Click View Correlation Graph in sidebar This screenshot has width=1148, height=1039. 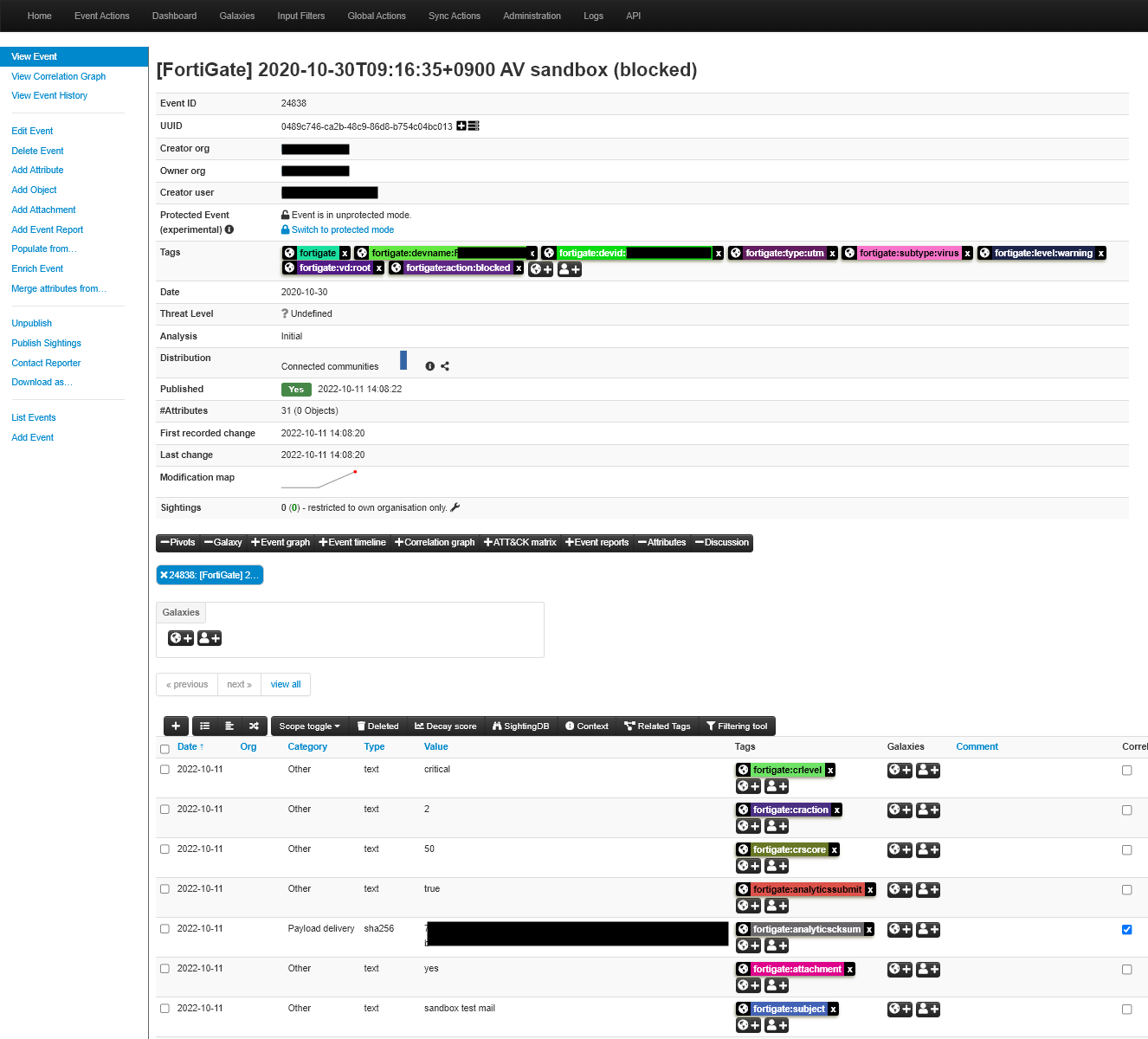click(59, 76)
